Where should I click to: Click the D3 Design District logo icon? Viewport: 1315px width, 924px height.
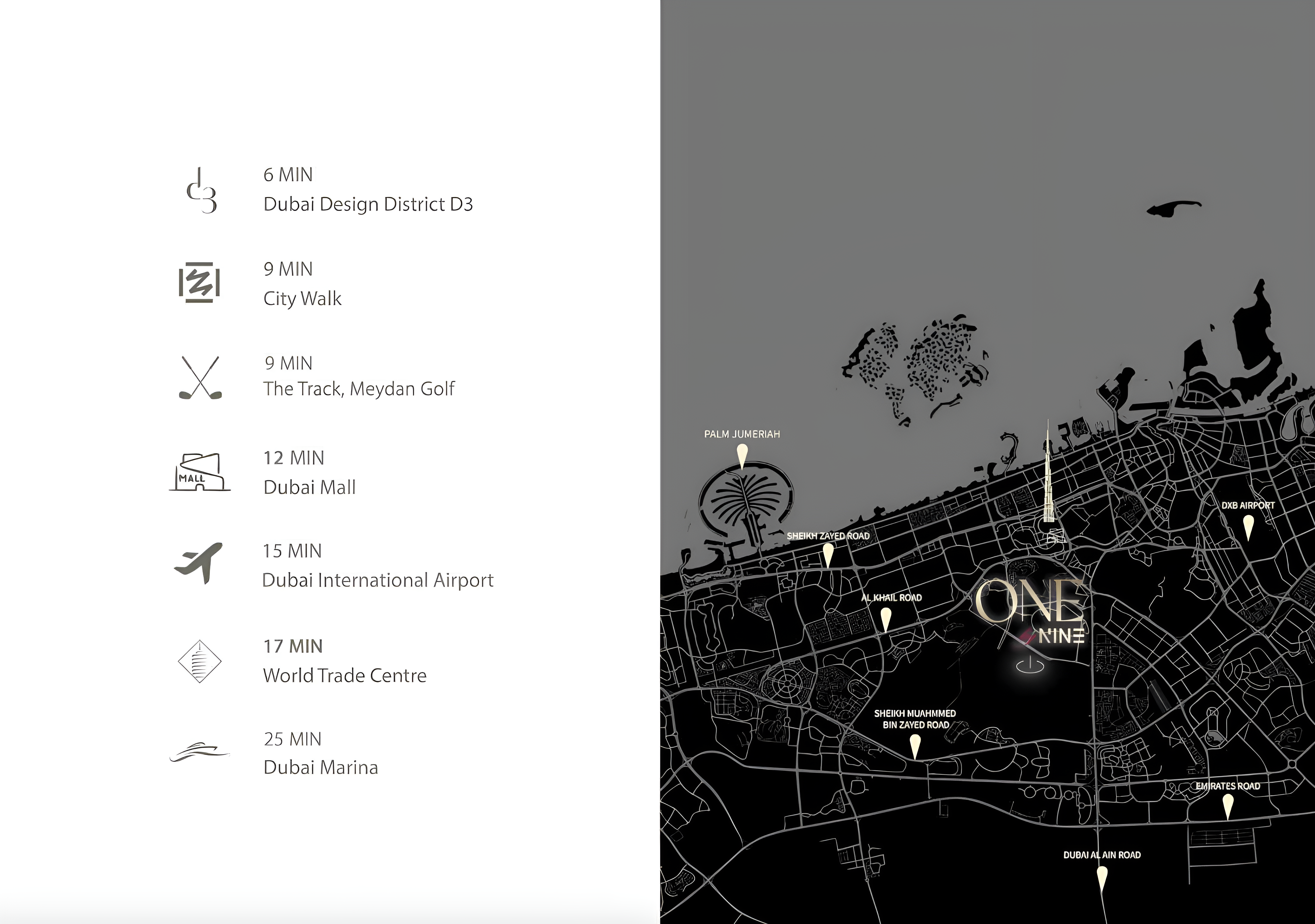(201, 191)
